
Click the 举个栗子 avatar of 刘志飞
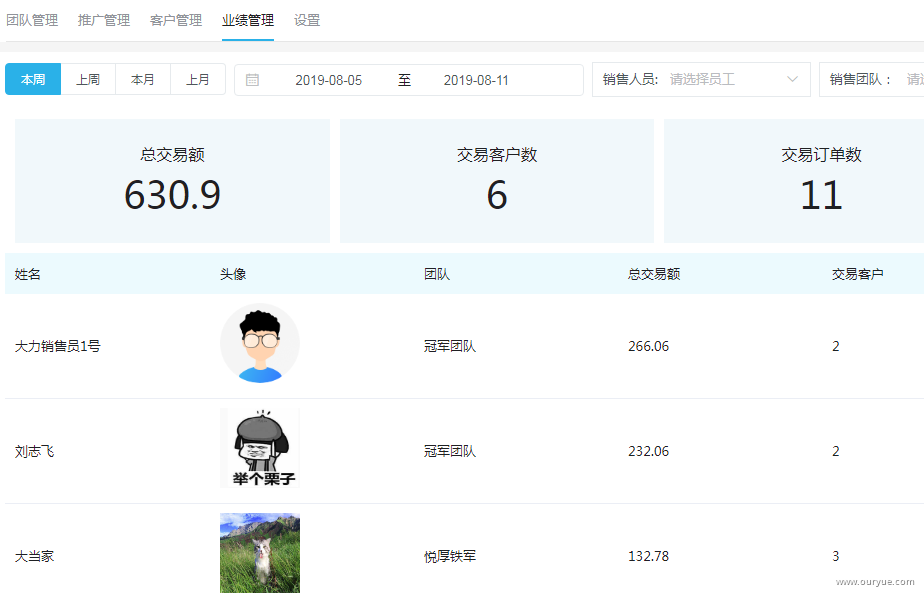(260, 448)
